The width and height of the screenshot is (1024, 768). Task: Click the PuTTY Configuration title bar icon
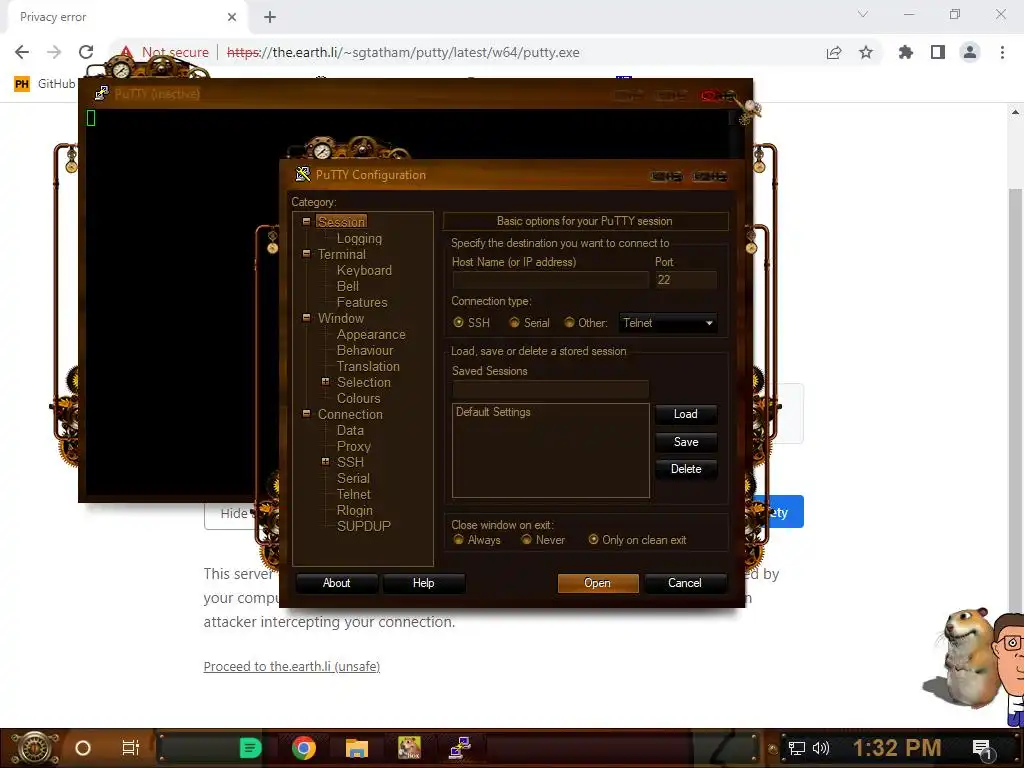coord(302,174)
